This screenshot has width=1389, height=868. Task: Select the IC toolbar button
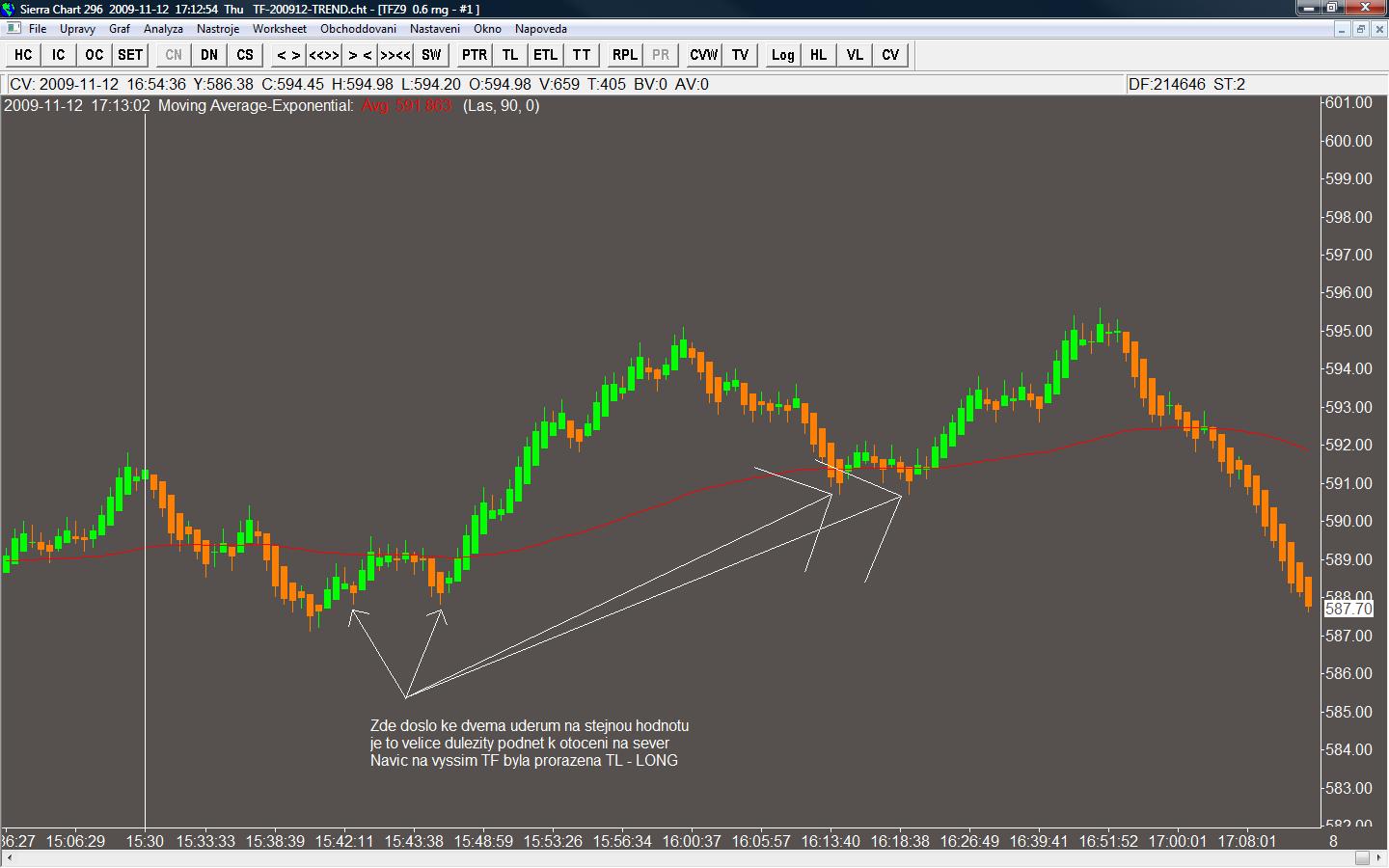59,55
